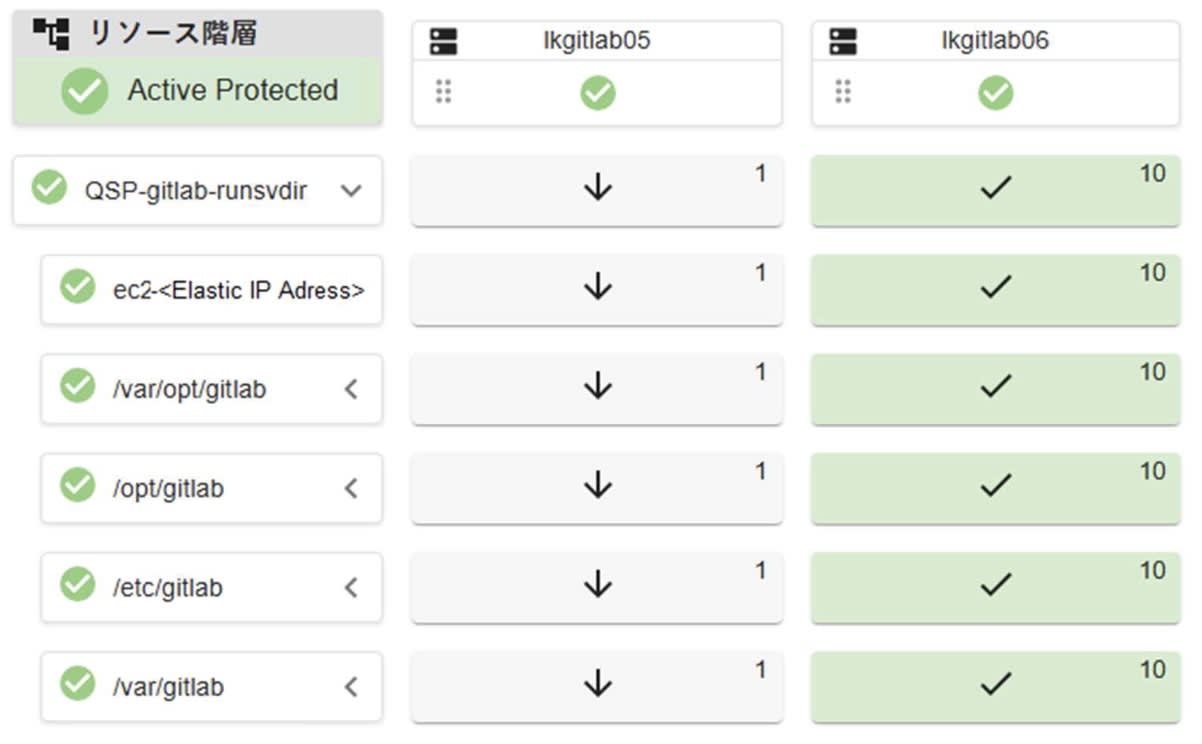Click the /opt/gitlab active cell on lkgitlab06

[995, 488]
